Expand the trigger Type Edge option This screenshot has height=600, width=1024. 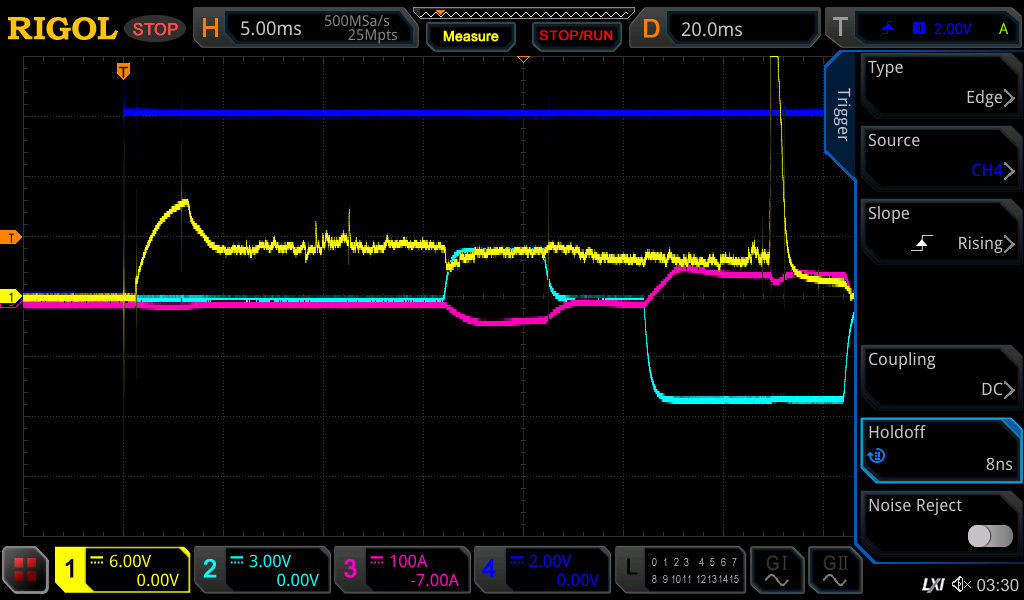(940, 83)
